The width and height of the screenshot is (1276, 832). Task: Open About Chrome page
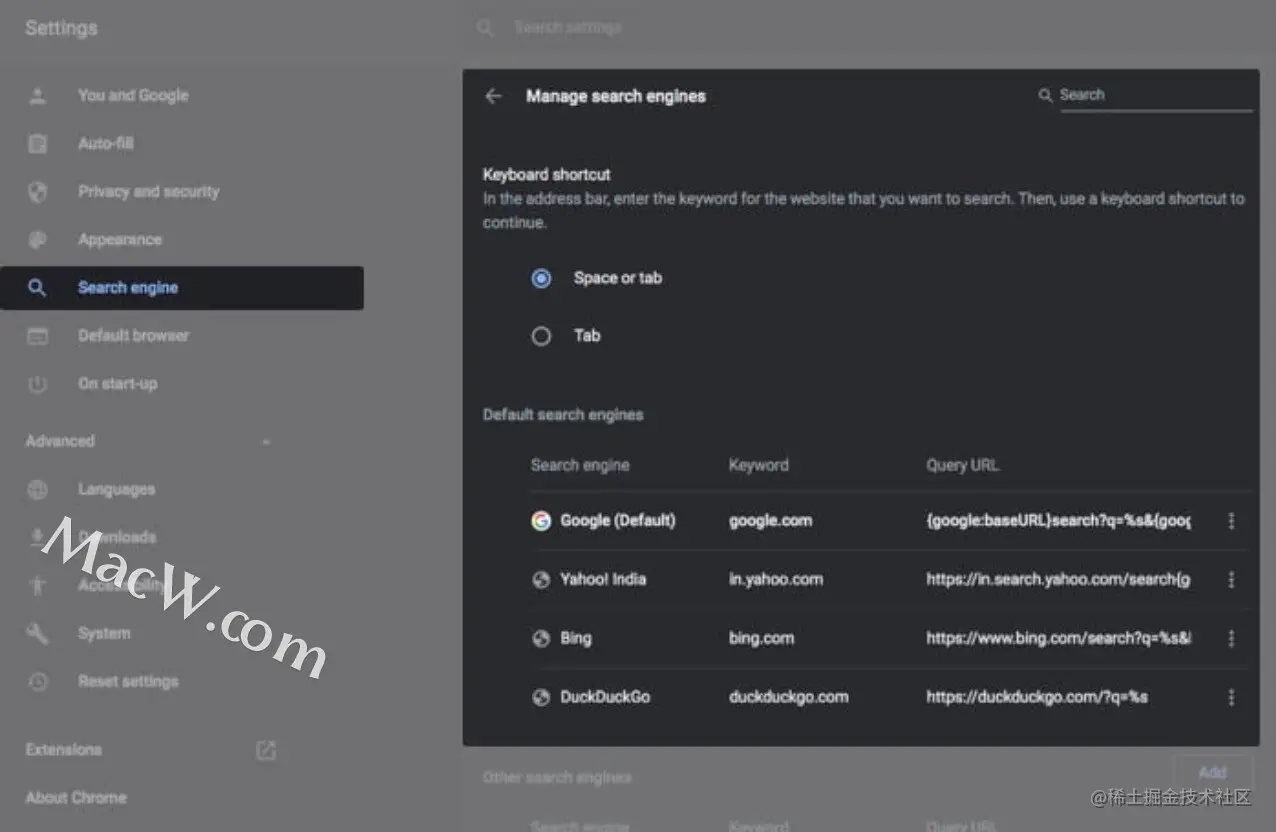coord(76,798)
